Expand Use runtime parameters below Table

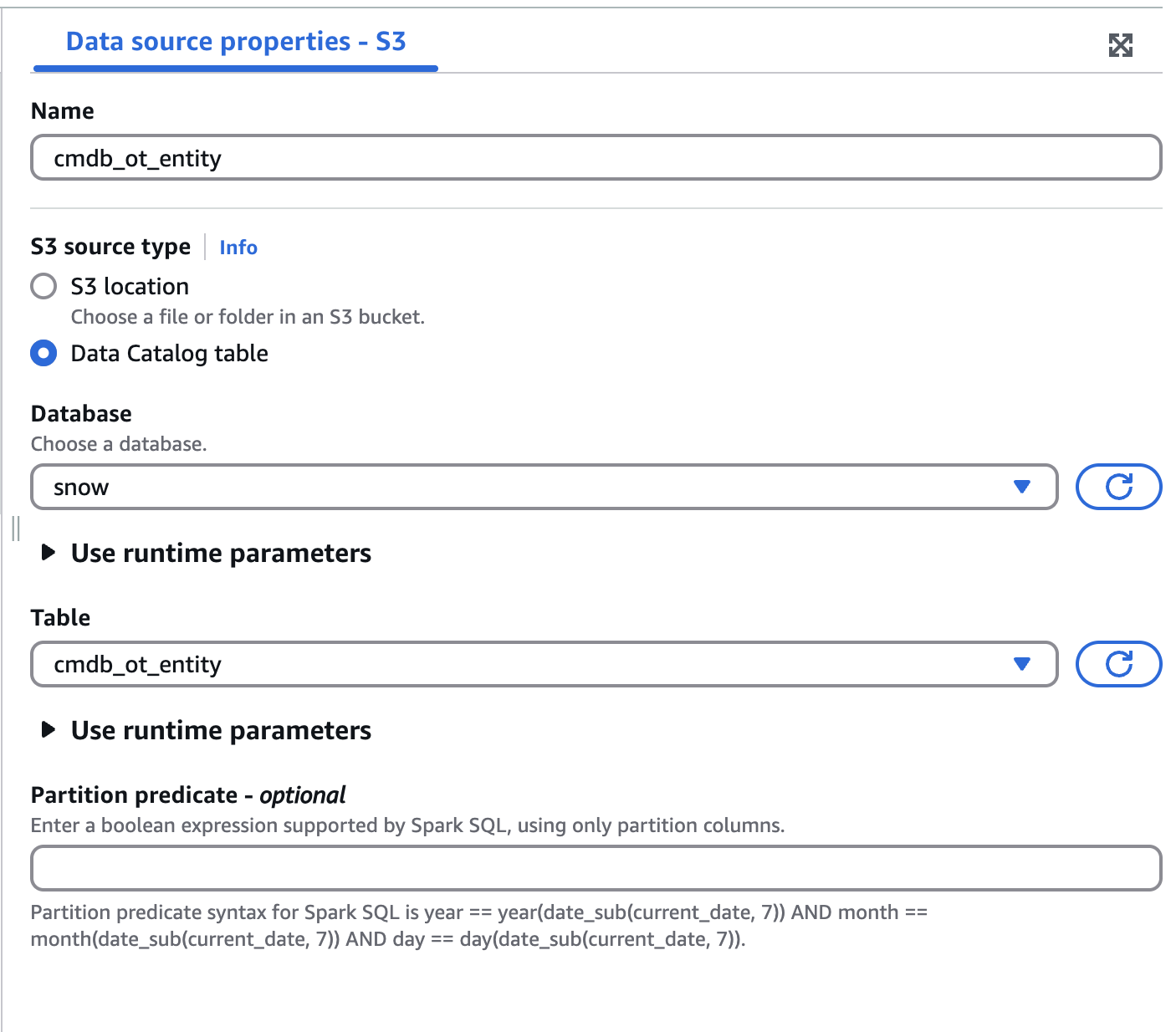(222, 730)
